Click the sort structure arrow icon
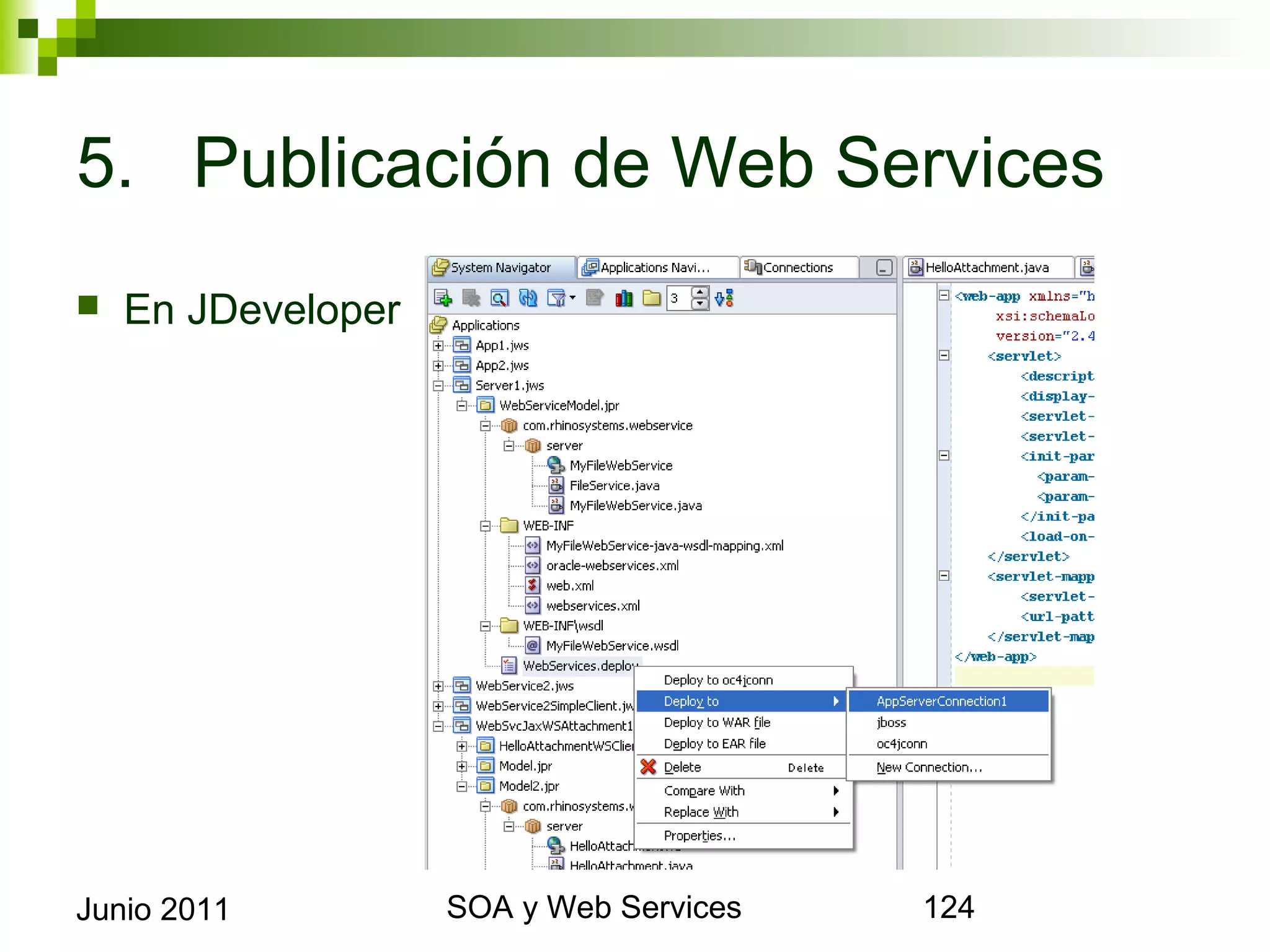Viewport: 1270px width, 952px height. click(x=724, y=298)
